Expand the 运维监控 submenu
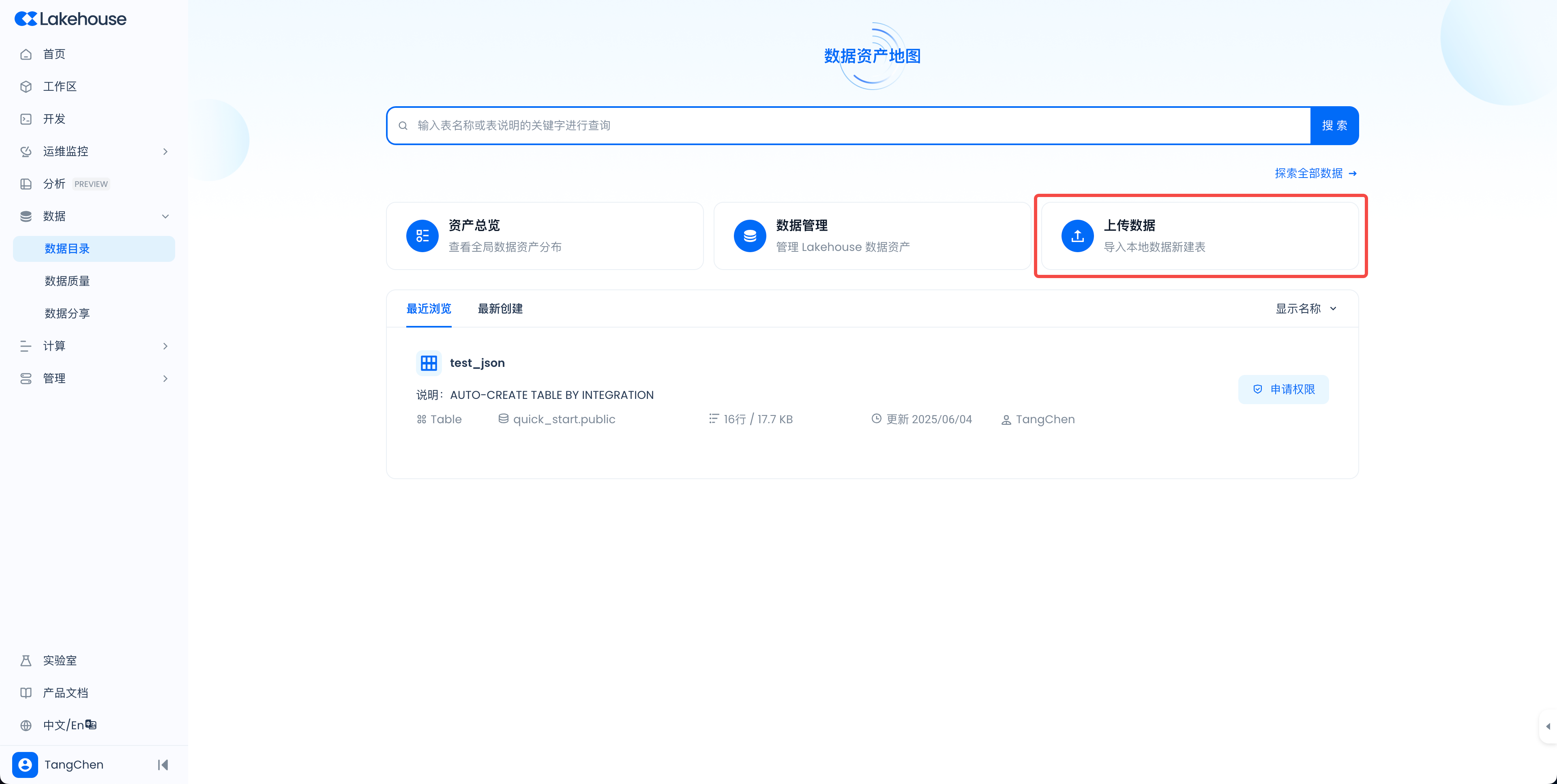Image resolution: width=1557 pixels, height=784 pixels. [x=165, y=151]
